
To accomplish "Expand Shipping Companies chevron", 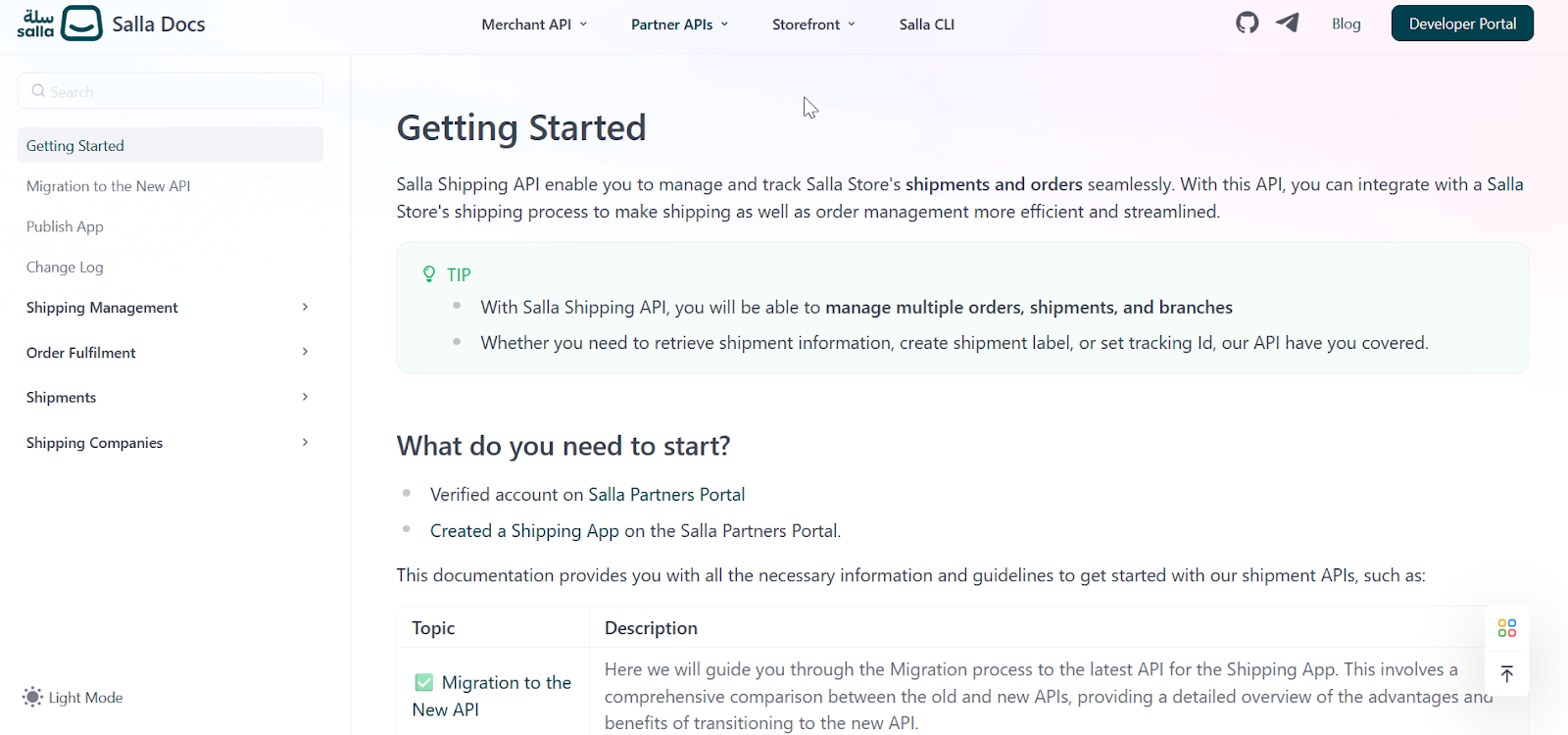I will (305, 442).
